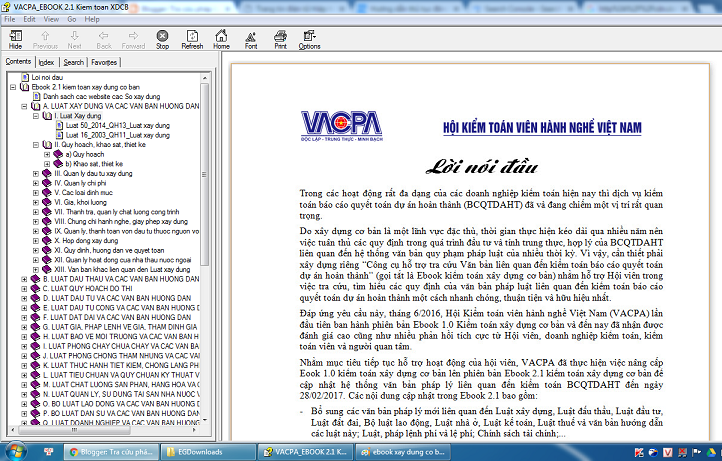The height and width of the screenshot is (461, 722).
Task: Switch to EGDownloads taskbar folder
Action: pos(208,452)
